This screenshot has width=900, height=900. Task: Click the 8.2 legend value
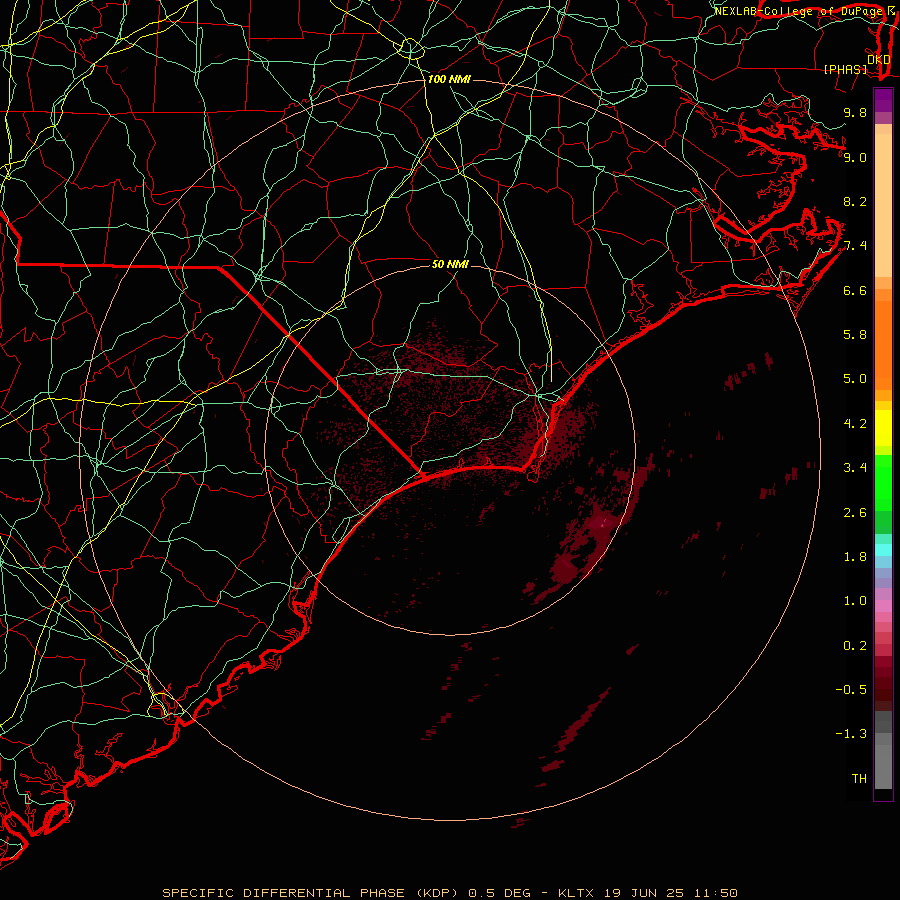pos(855,201)
